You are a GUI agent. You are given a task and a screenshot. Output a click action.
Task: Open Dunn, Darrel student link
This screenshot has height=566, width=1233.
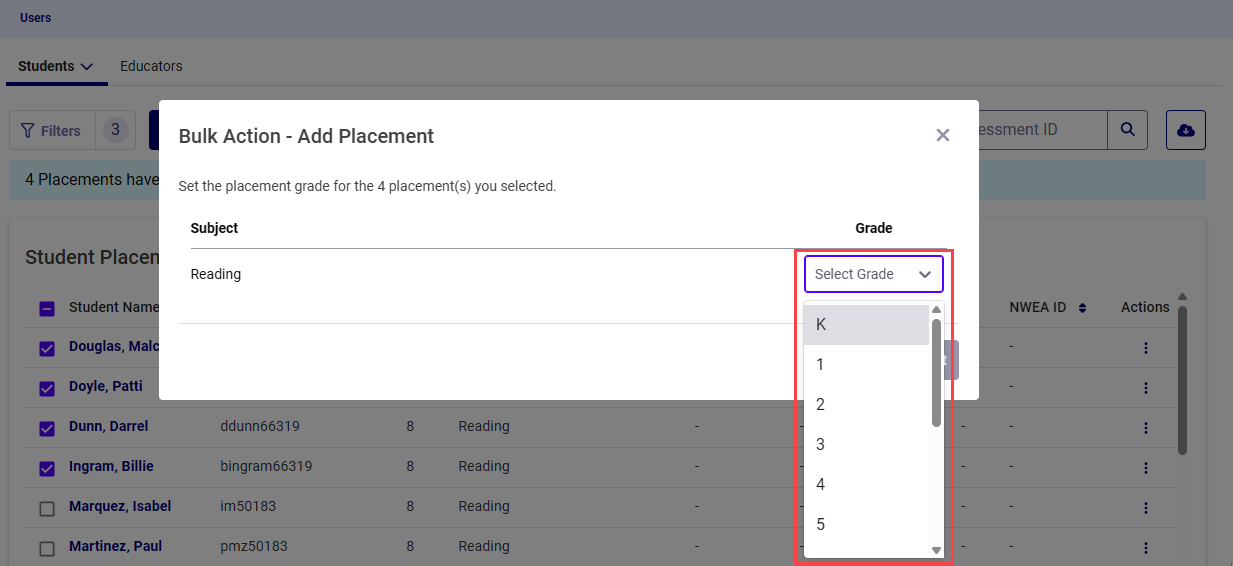click(108, 426)
